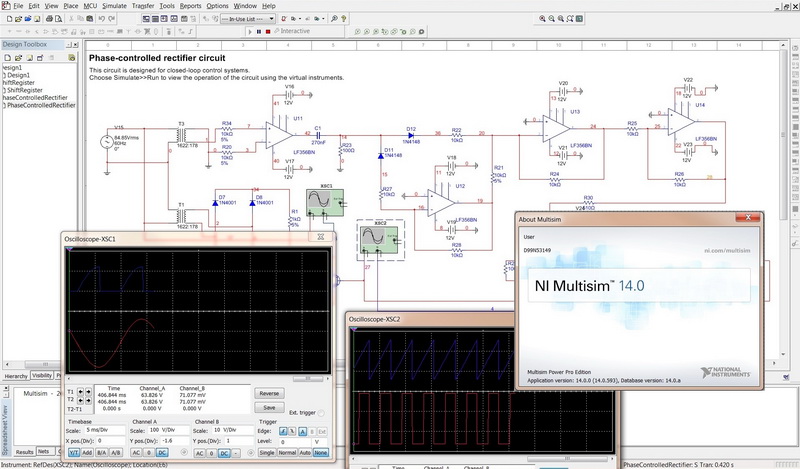Click open icon in Design Toolbox toolbar
This screenshot has height=469, width=800.
18,58
